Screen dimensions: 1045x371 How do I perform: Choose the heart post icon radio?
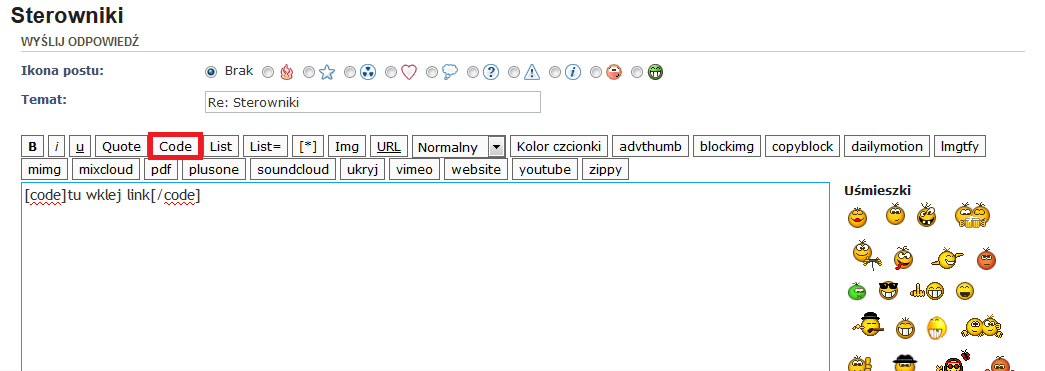[391, 72]
